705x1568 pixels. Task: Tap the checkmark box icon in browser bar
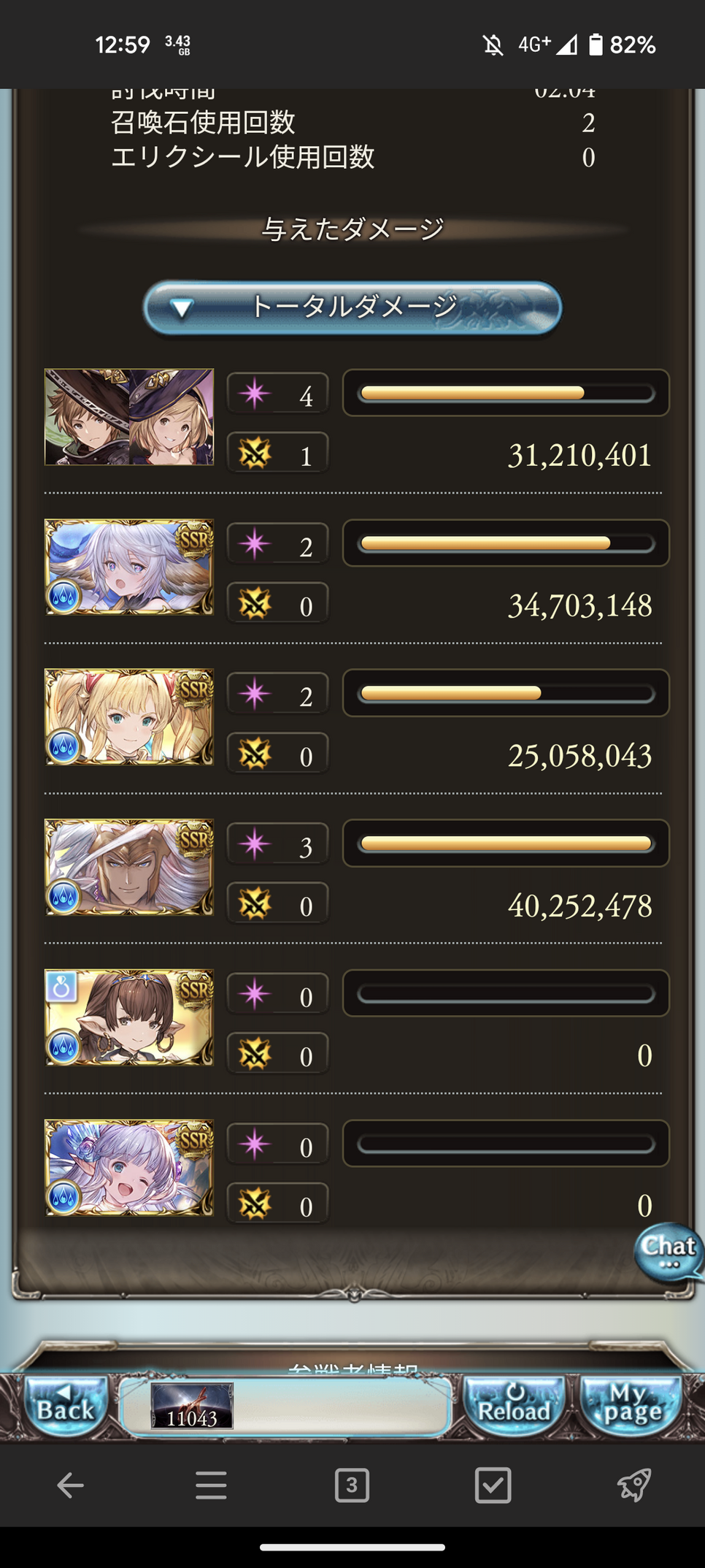[x=493, y=1485]
